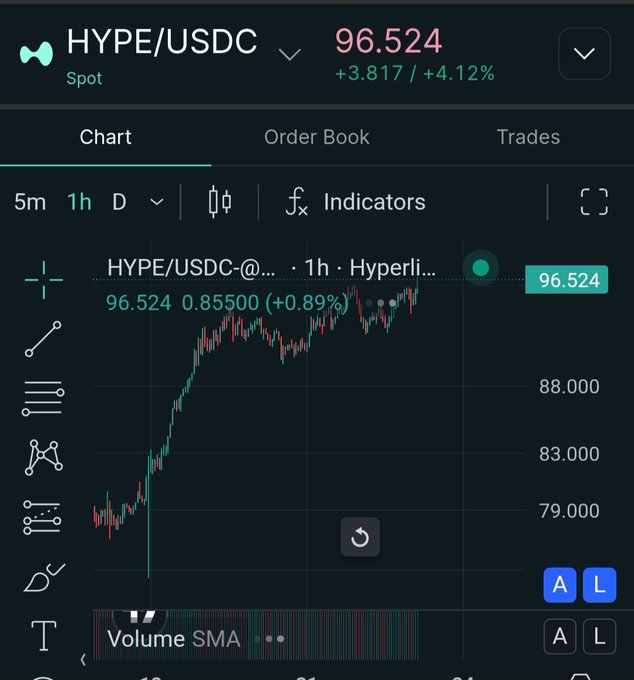Click the chart legend symbol HYPE/USDC-@...

click(191, 268)
